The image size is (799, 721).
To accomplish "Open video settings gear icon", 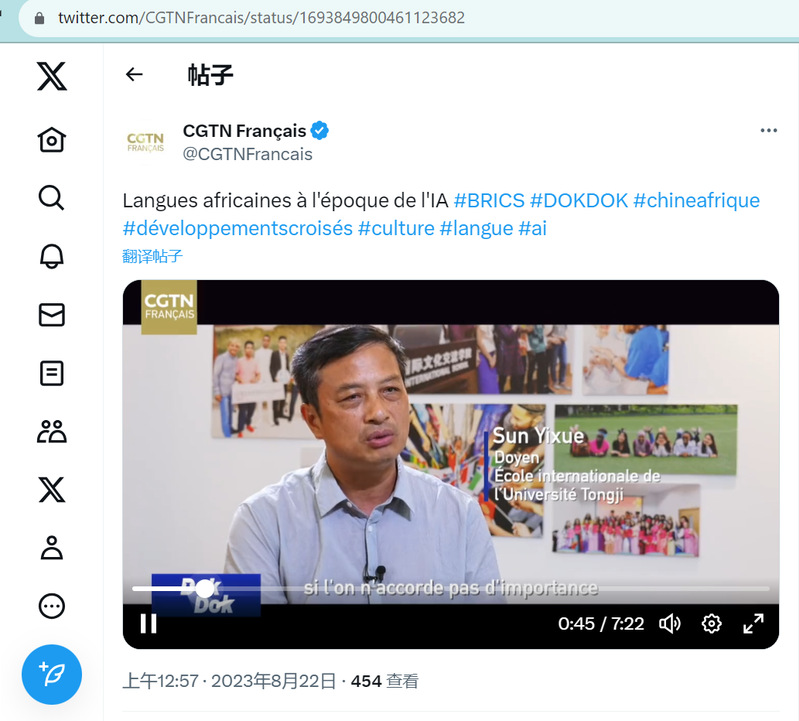I will tap(711, 624).
